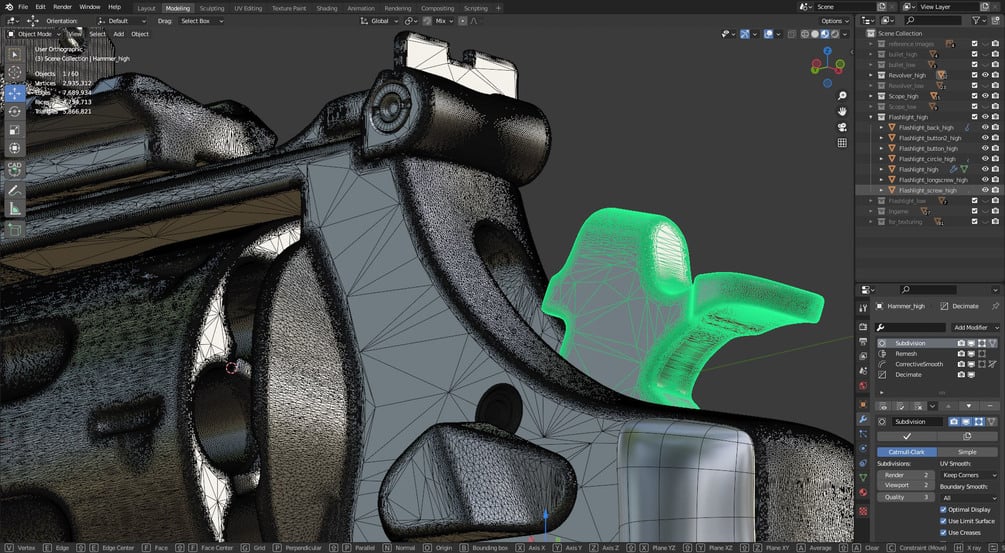Duplicate the Subdivision modifier with copy button
Viewport: 1005px width, 553px height.
click(967, 436)
